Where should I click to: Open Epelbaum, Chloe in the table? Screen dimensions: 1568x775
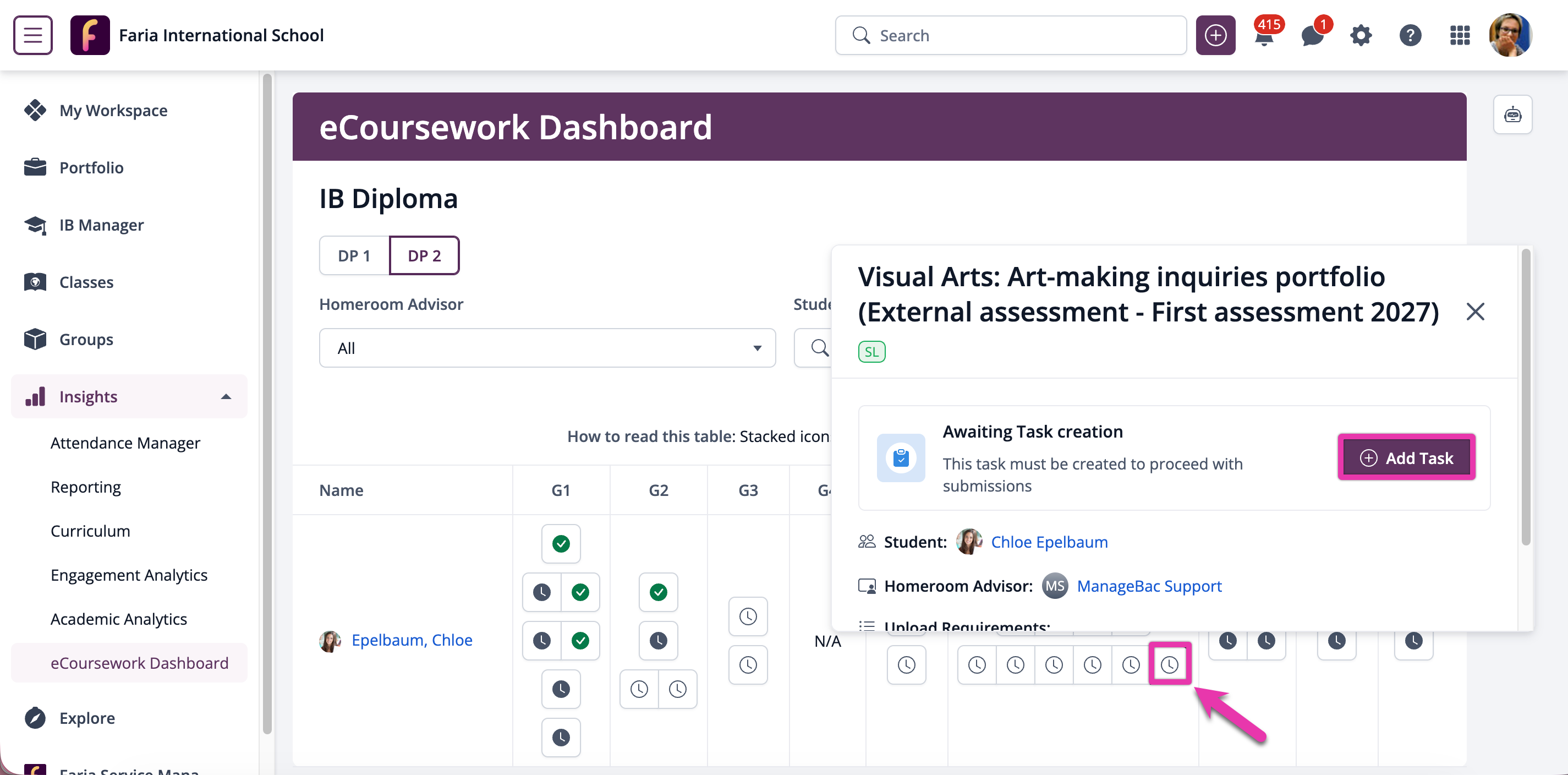[412, 641]
